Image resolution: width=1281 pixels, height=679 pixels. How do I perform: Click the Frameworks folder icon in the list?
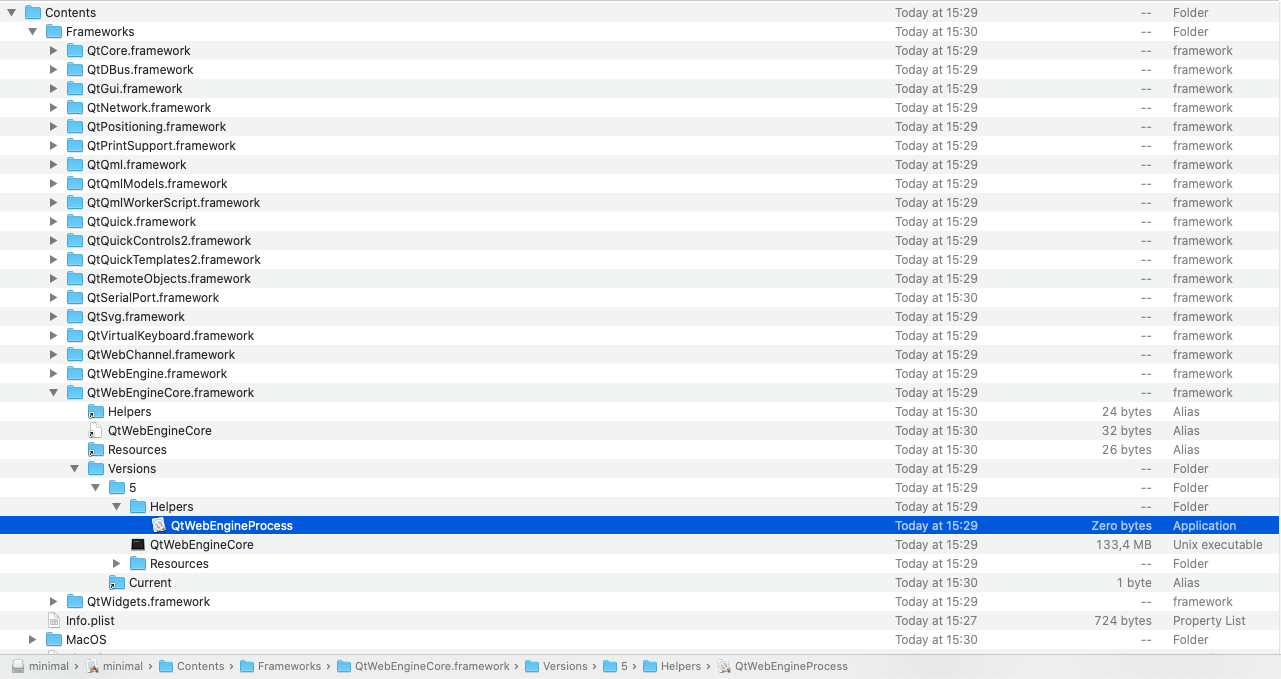coord(54,32)
